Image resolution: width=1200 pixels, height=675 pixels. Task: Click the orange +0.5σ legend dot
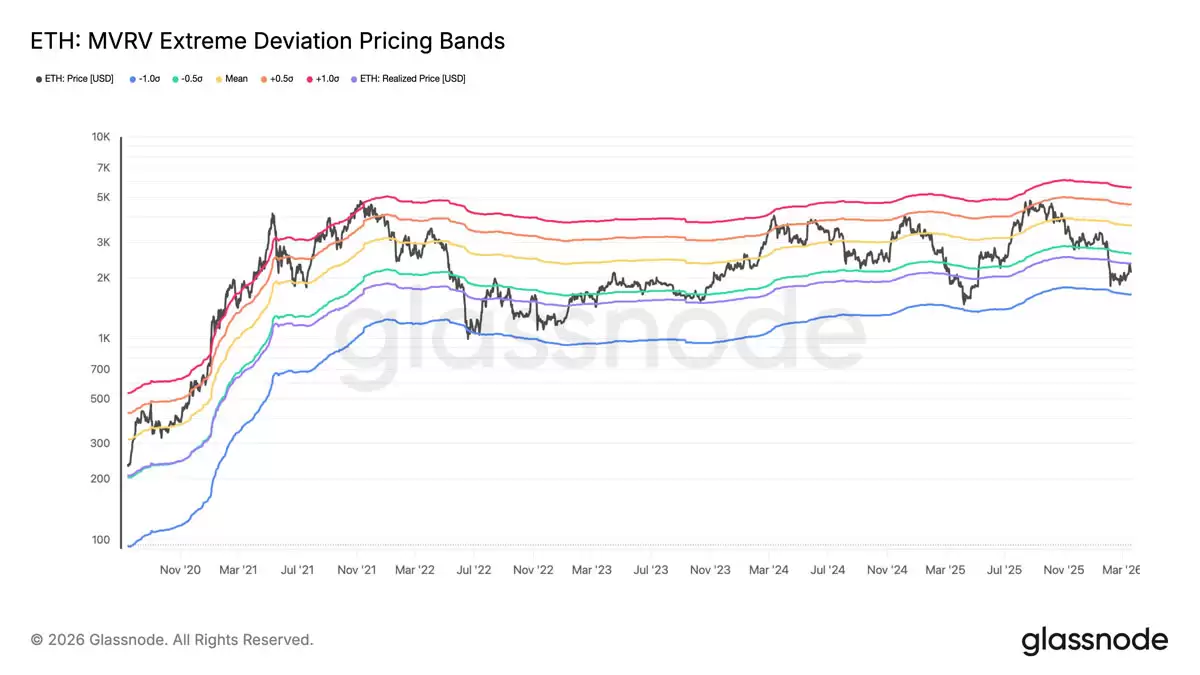(263, 79)
